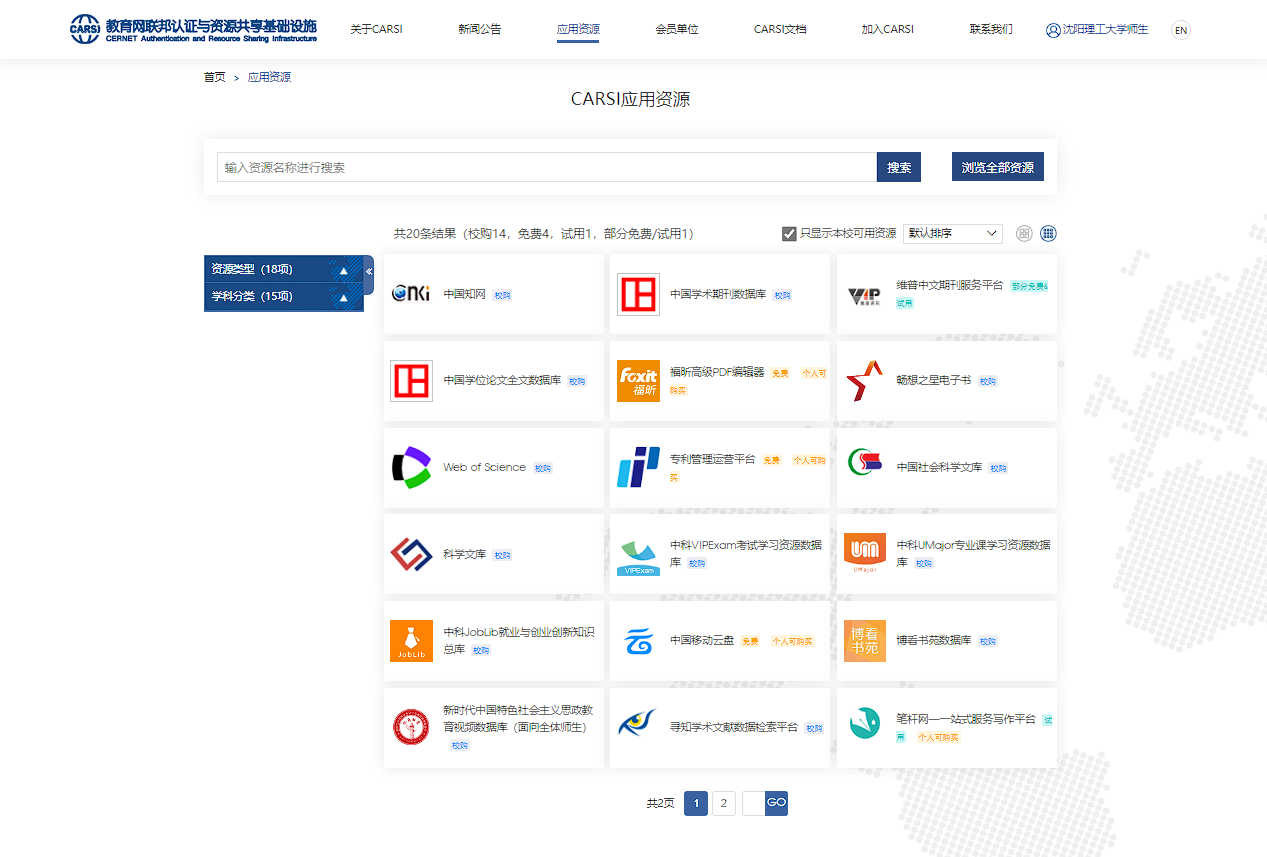Open the 福昕高级PDF编辑器 name link

pyautogui.click(x=717, y=372)
